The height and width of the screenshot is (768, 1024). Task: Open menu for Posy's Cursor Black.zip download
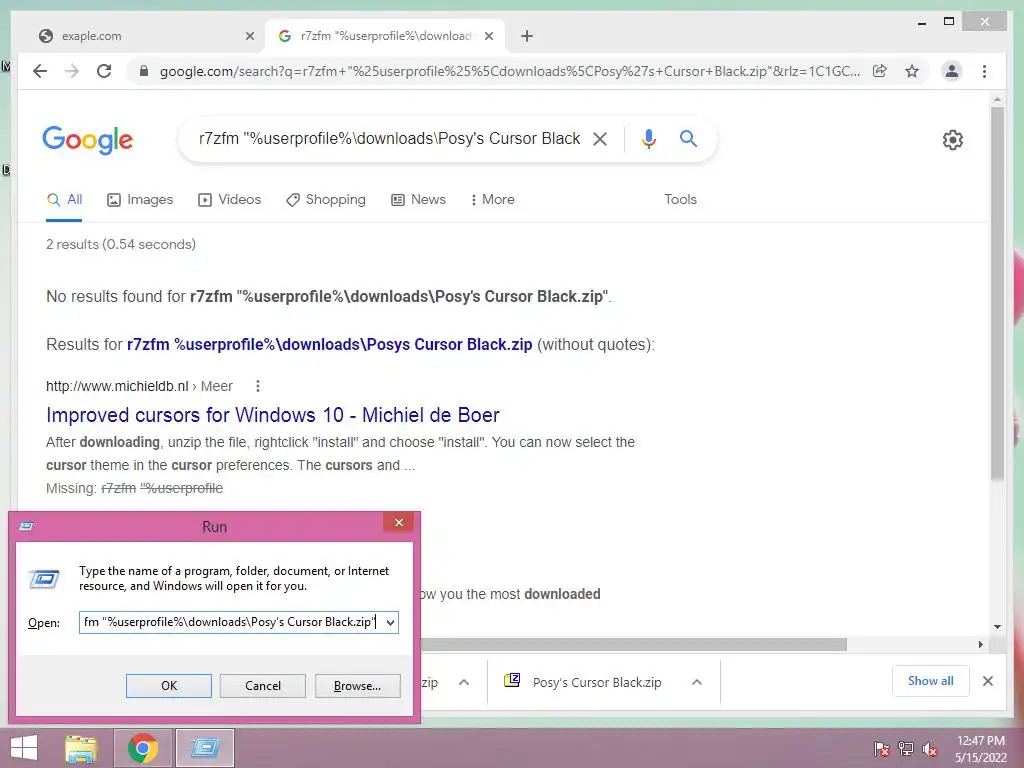(697, 682)
